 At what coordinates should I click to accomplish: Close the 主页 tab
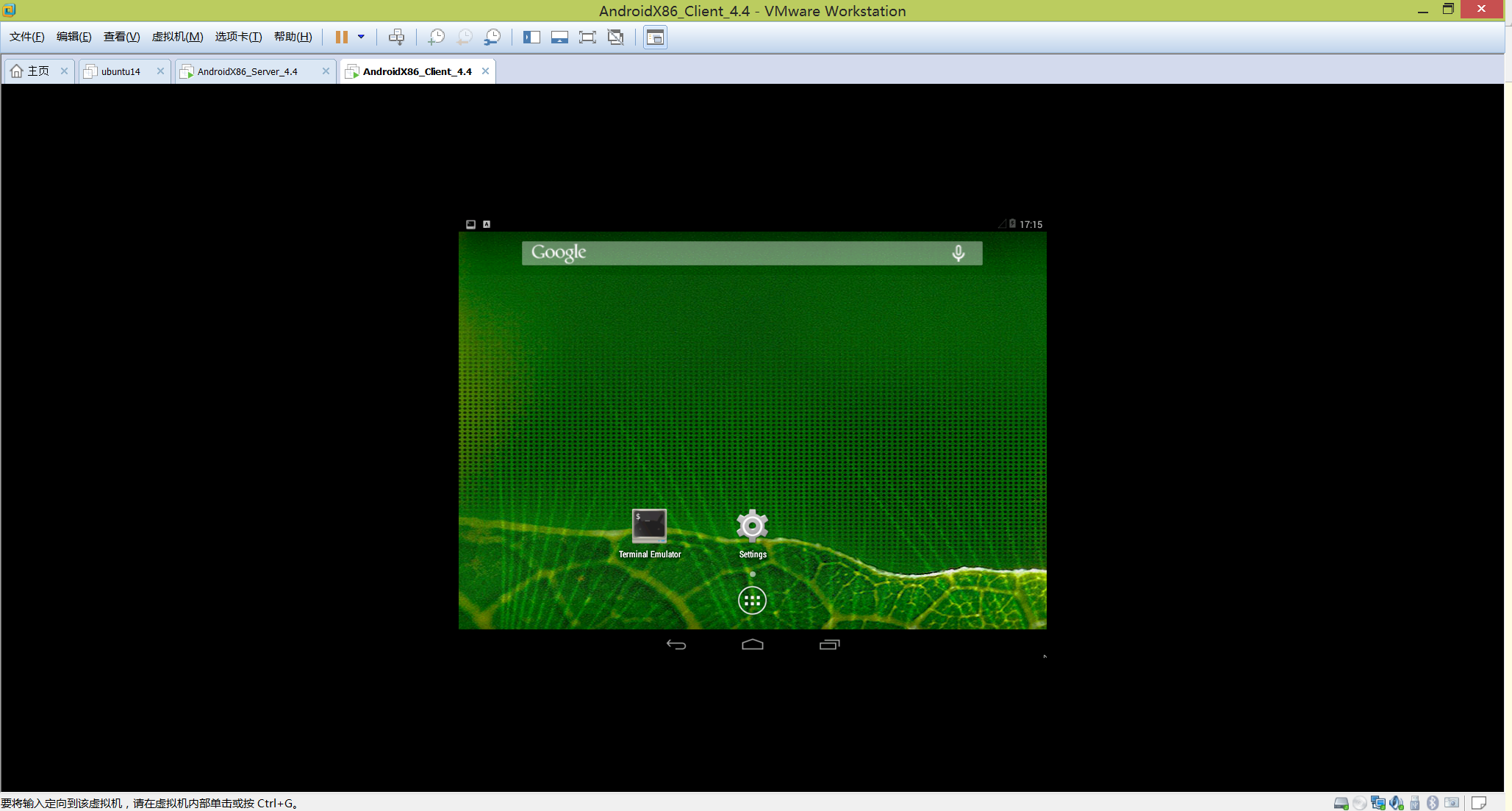(64, 71)
